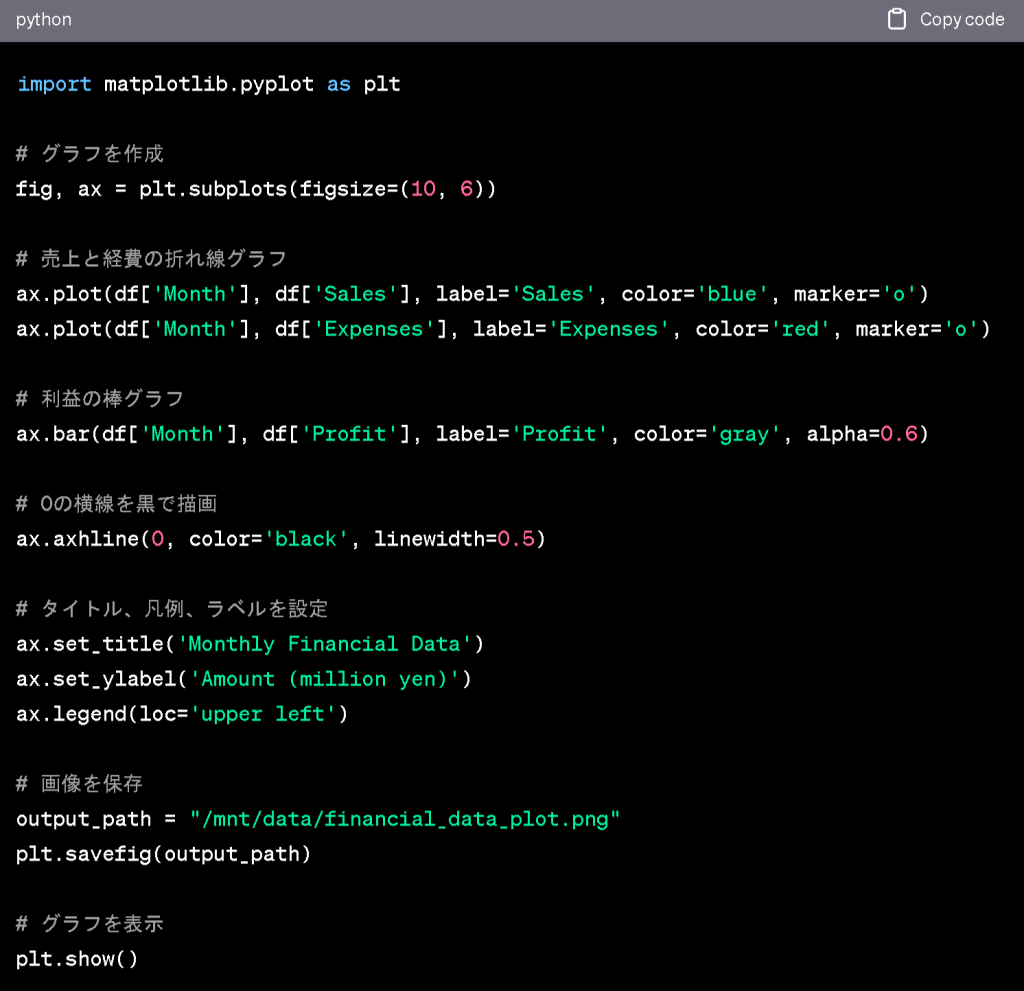Select the plt.show() line

[77, 958]
